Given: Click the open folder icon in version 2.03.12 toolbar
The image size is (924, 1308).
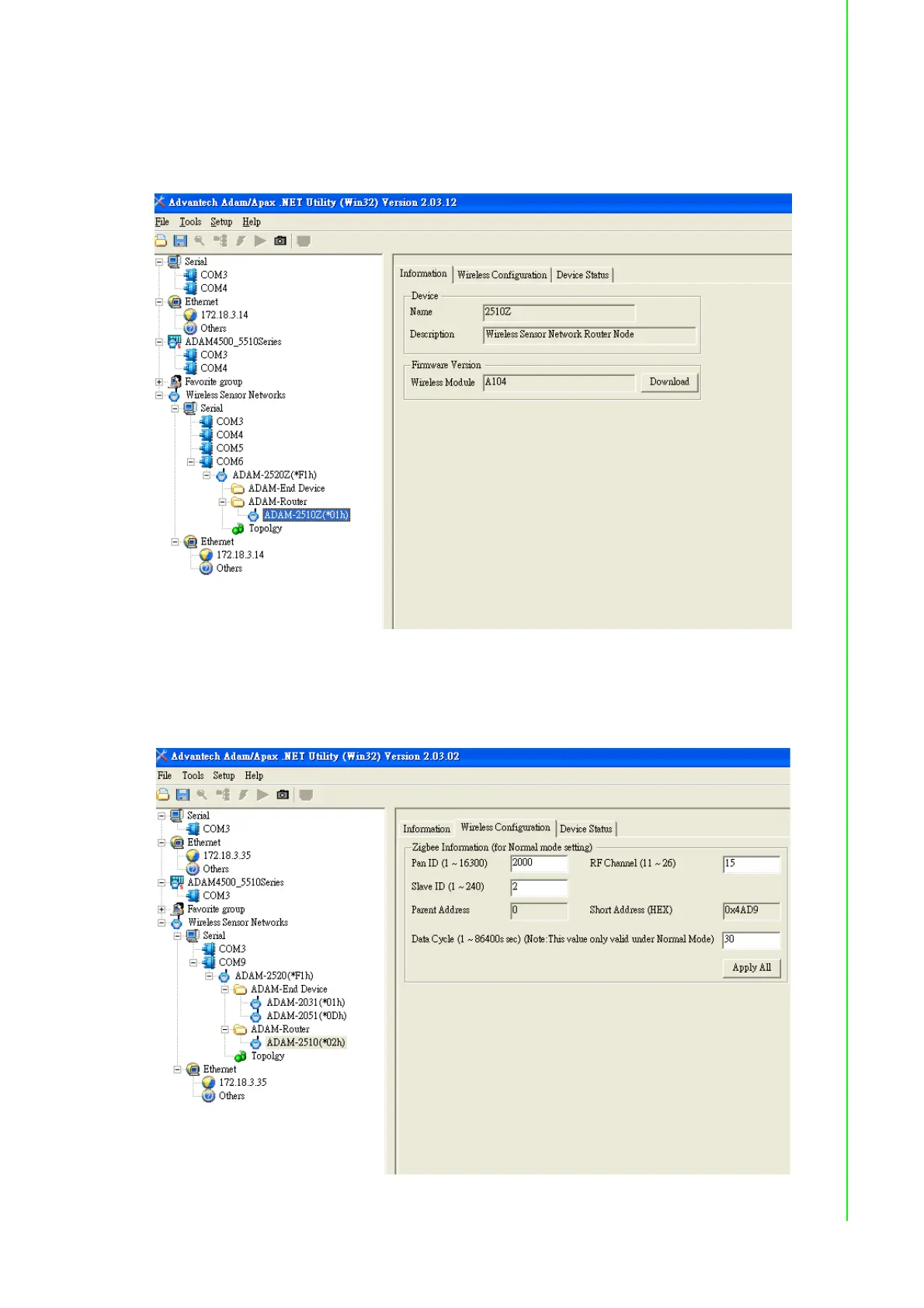Looking at the screenshot, I should [x=162, y=241].
